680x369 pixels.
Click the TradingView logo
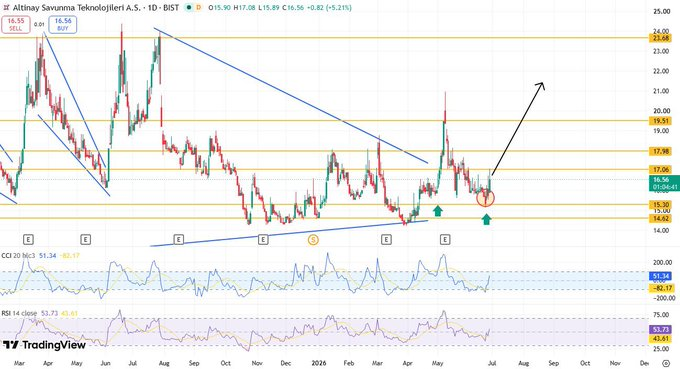[x=44, y=345]
